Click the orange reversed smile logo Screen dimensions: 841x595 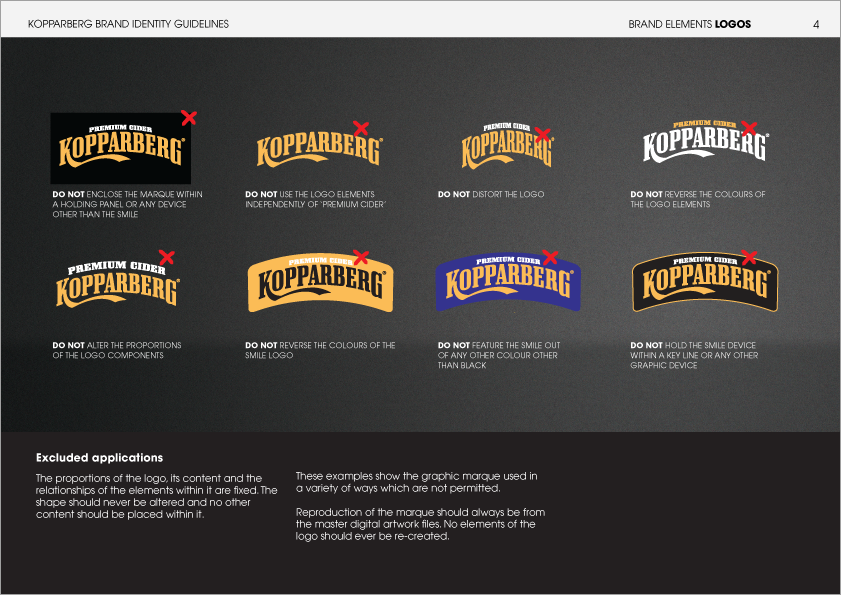320,282
